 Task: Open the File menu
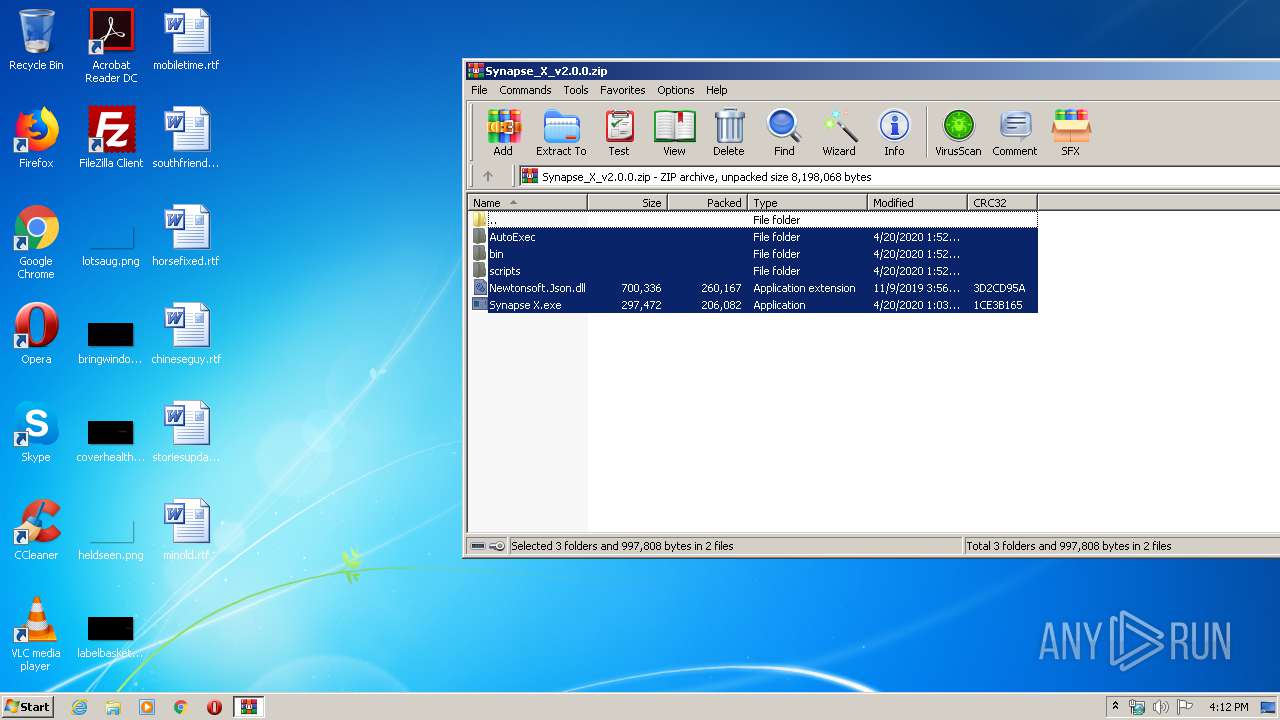pos(479,90)
